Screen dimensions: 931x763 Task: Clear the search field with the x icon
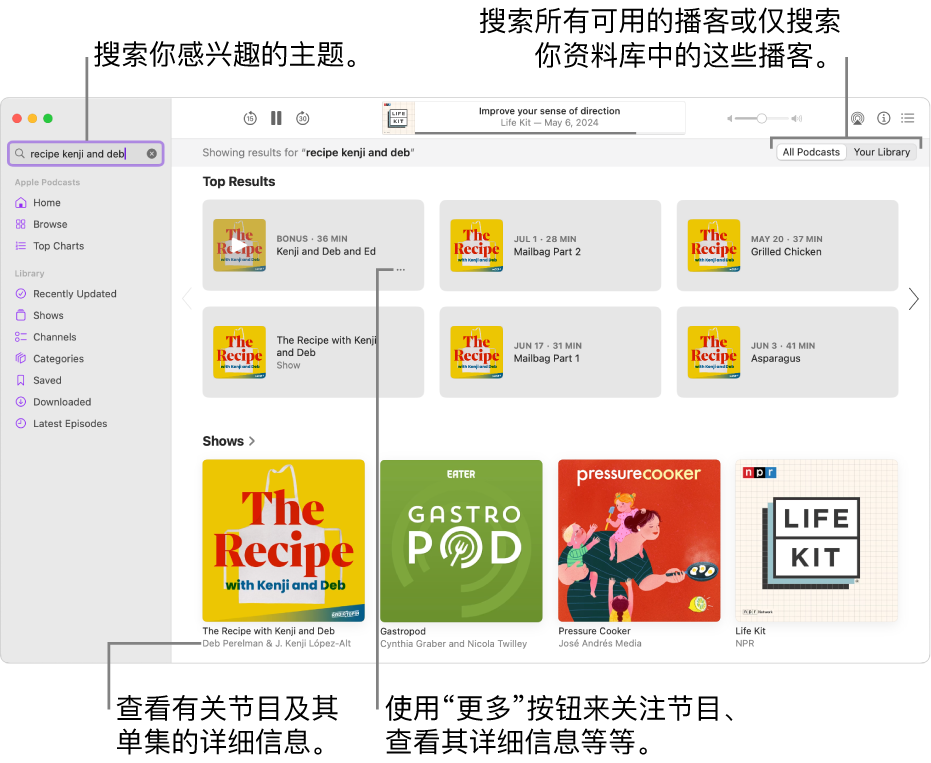tap(152, 154)
